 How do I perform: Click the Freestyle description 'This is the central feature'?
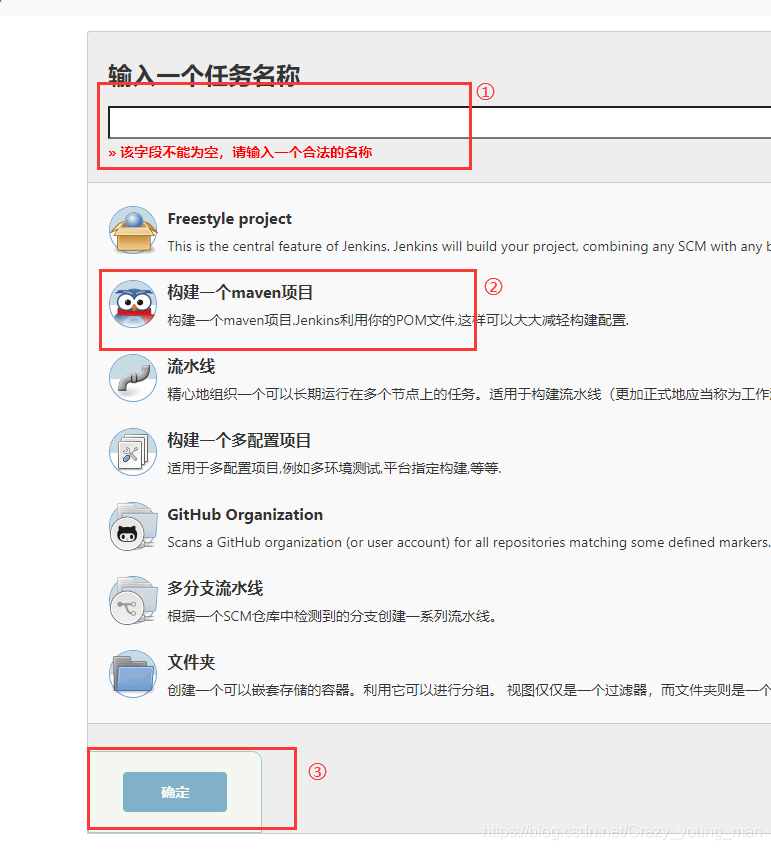click(469, 247)
